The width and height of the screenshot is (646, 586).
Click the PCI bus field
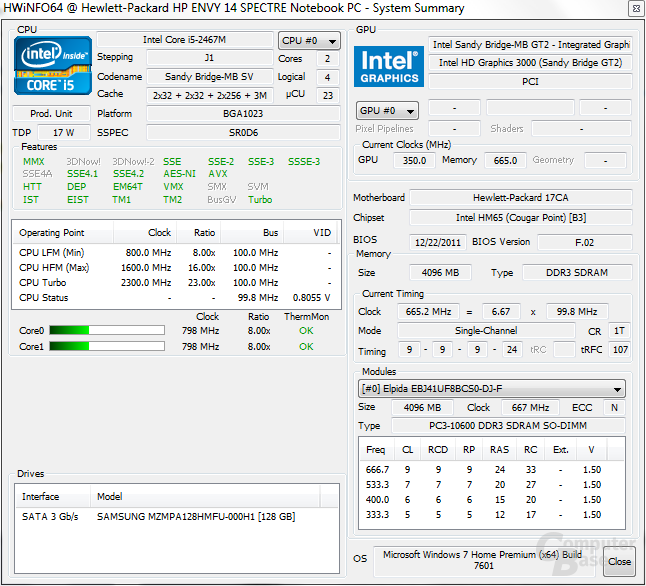coord(530,82)
